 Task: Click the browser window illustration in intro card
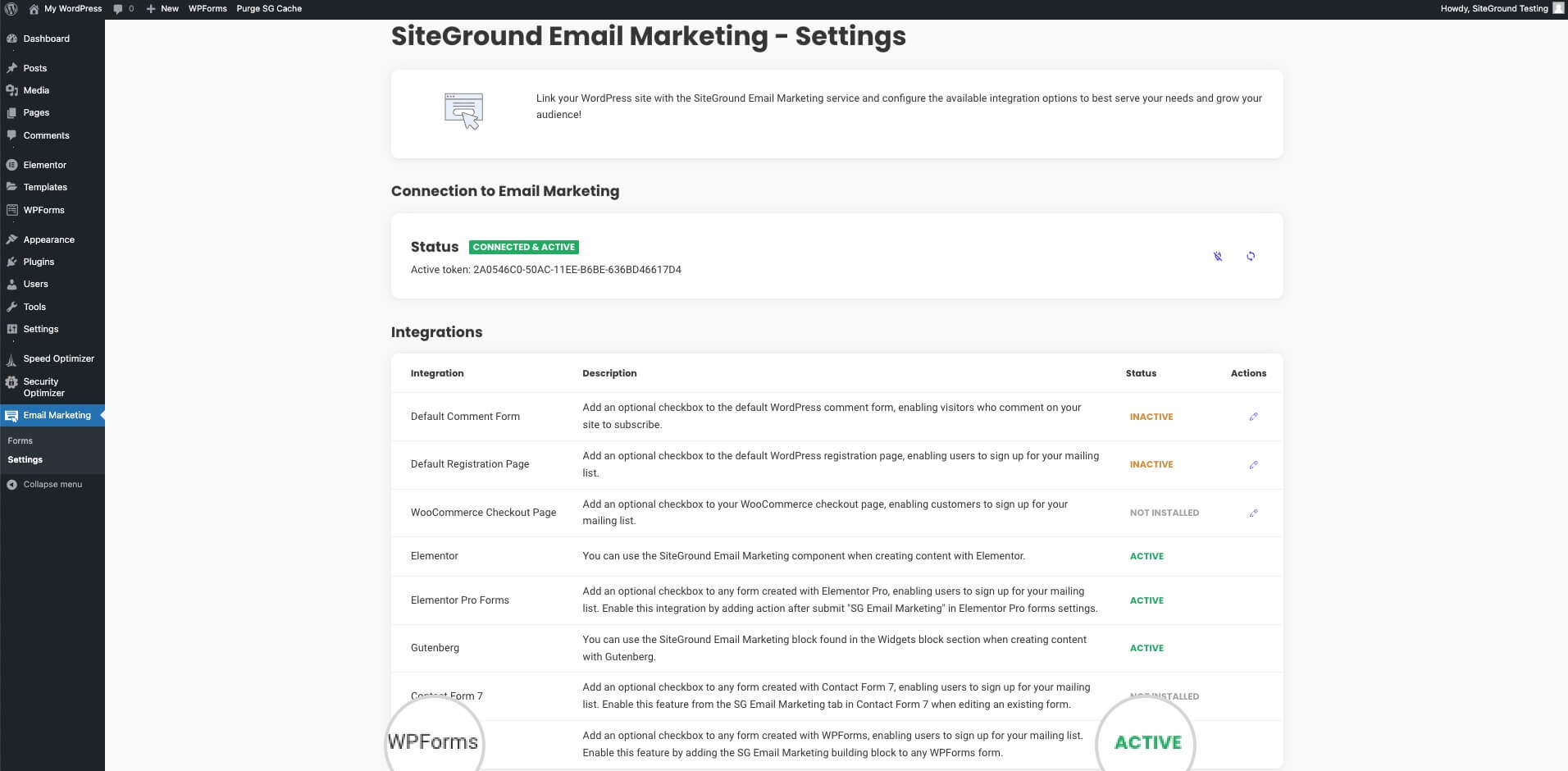(x=463, y=112)
